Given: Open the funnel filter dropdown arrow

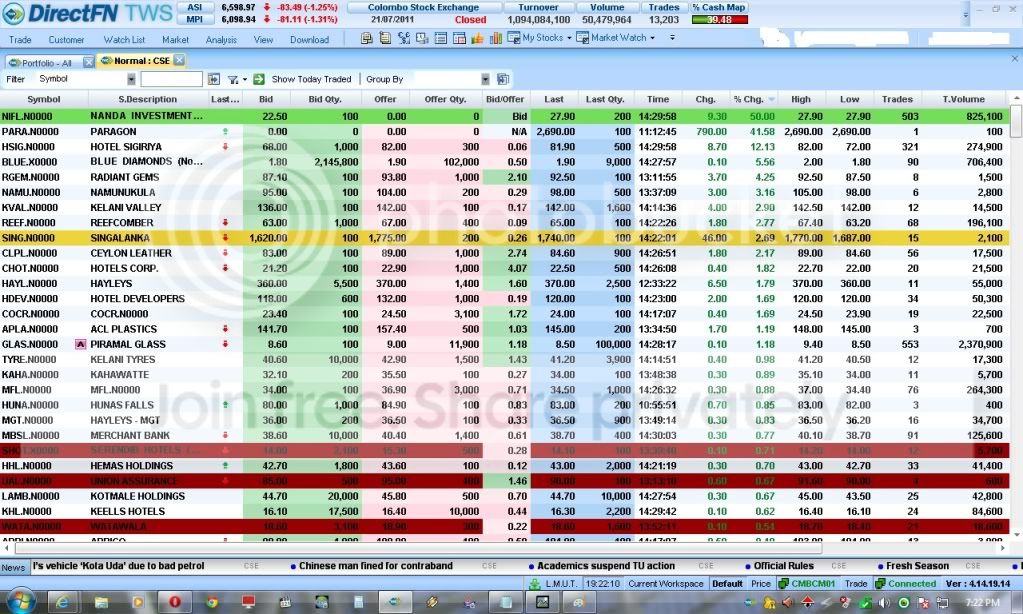Looking at the screenshot, I should click(x=245, y=80).
